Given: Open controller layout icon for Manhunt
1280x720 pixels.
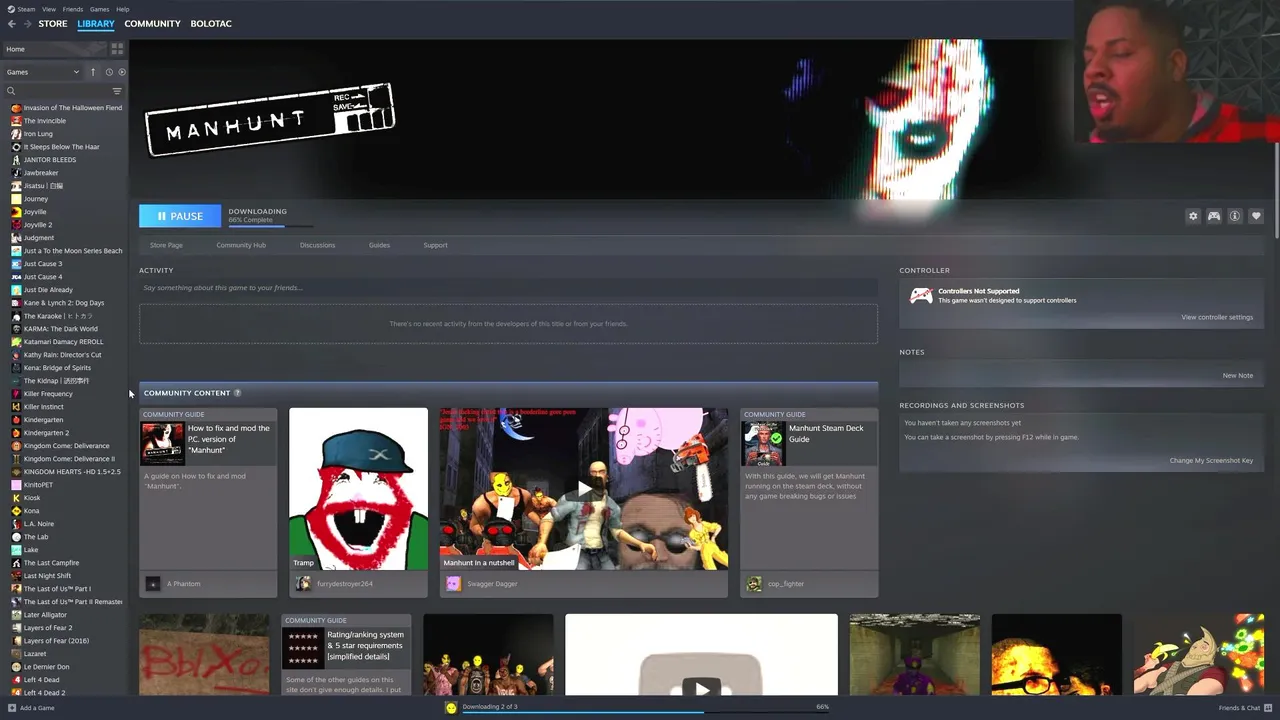Looking at the screenshot, I should [1214, 216].
